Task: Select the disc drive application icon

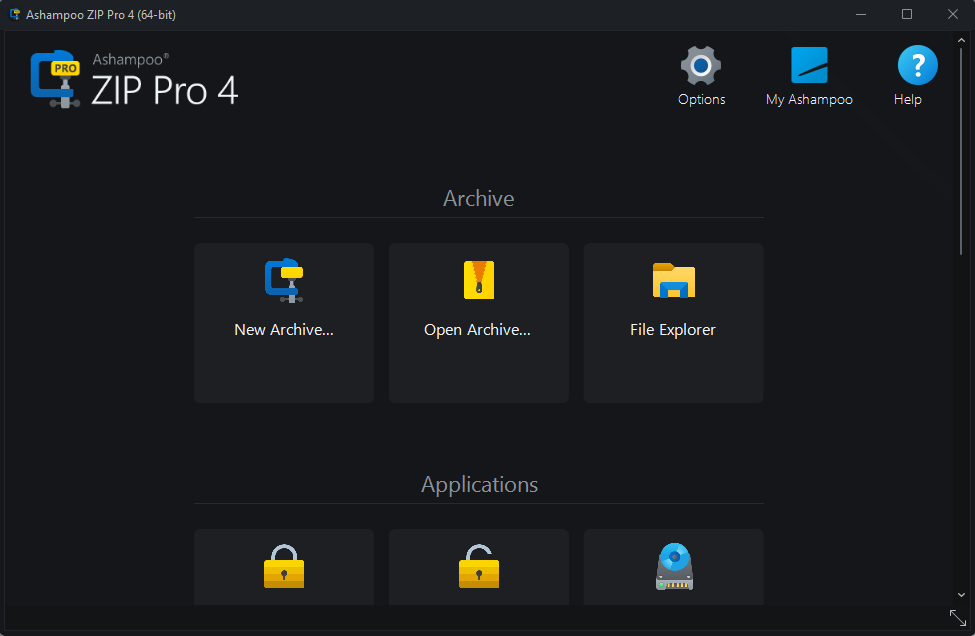Action: (674, 566)
